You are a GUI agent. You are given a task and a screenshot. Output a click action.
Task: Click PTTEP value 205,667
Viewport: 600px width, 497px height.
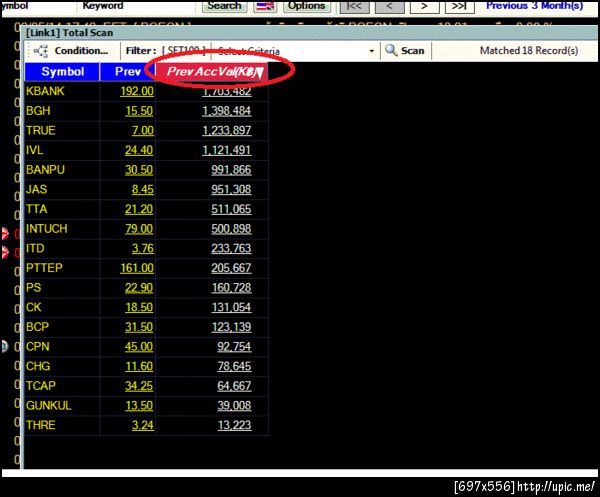pos(231,268)
